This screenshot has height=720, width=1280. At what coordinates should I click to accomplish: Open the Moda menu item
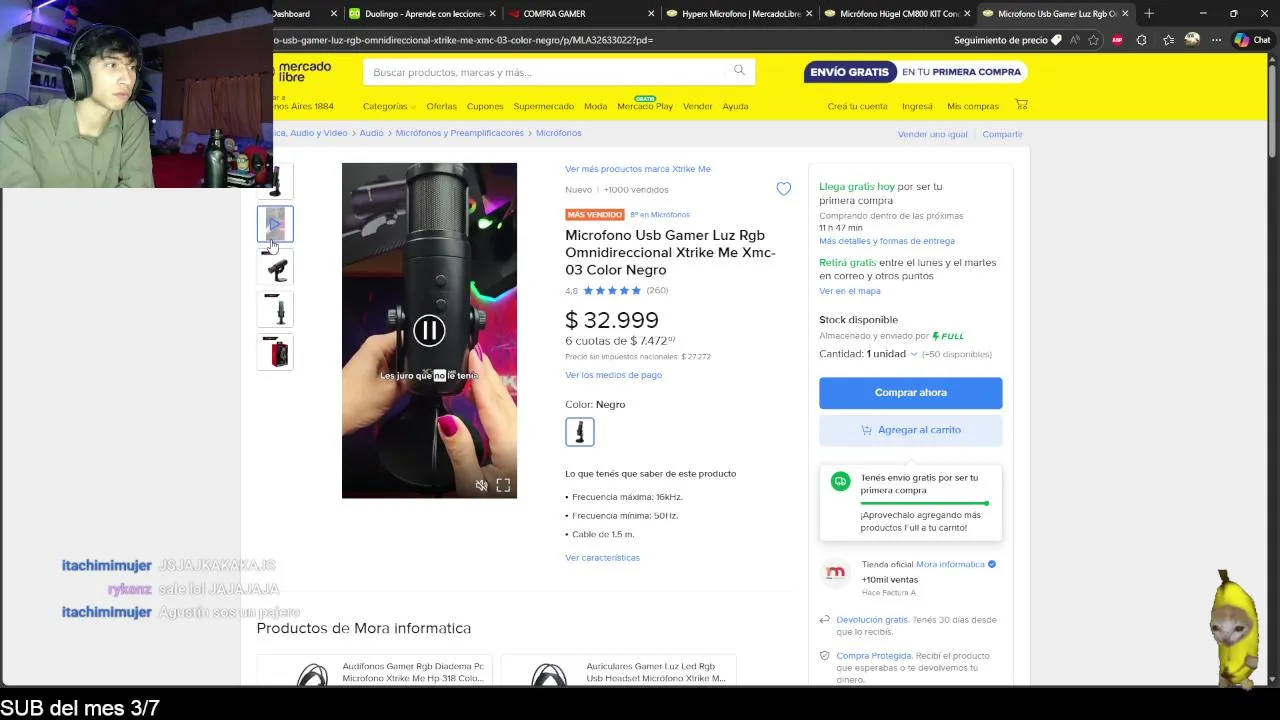595,106
